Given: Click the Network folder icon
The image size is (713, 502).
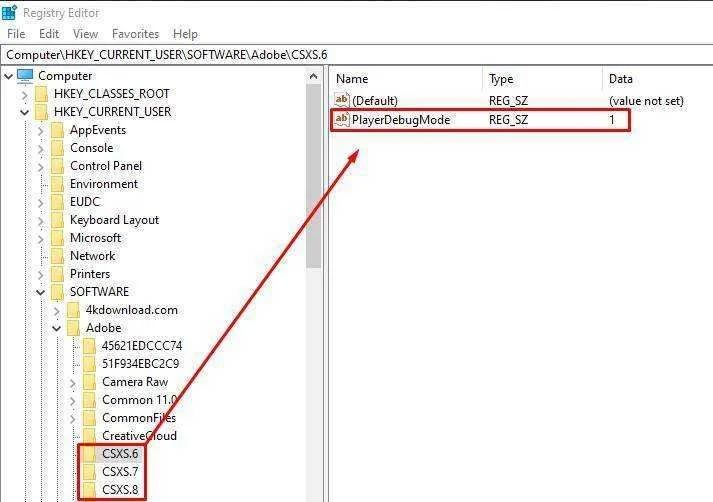Looking at the screenshot, I should (57, 256).
